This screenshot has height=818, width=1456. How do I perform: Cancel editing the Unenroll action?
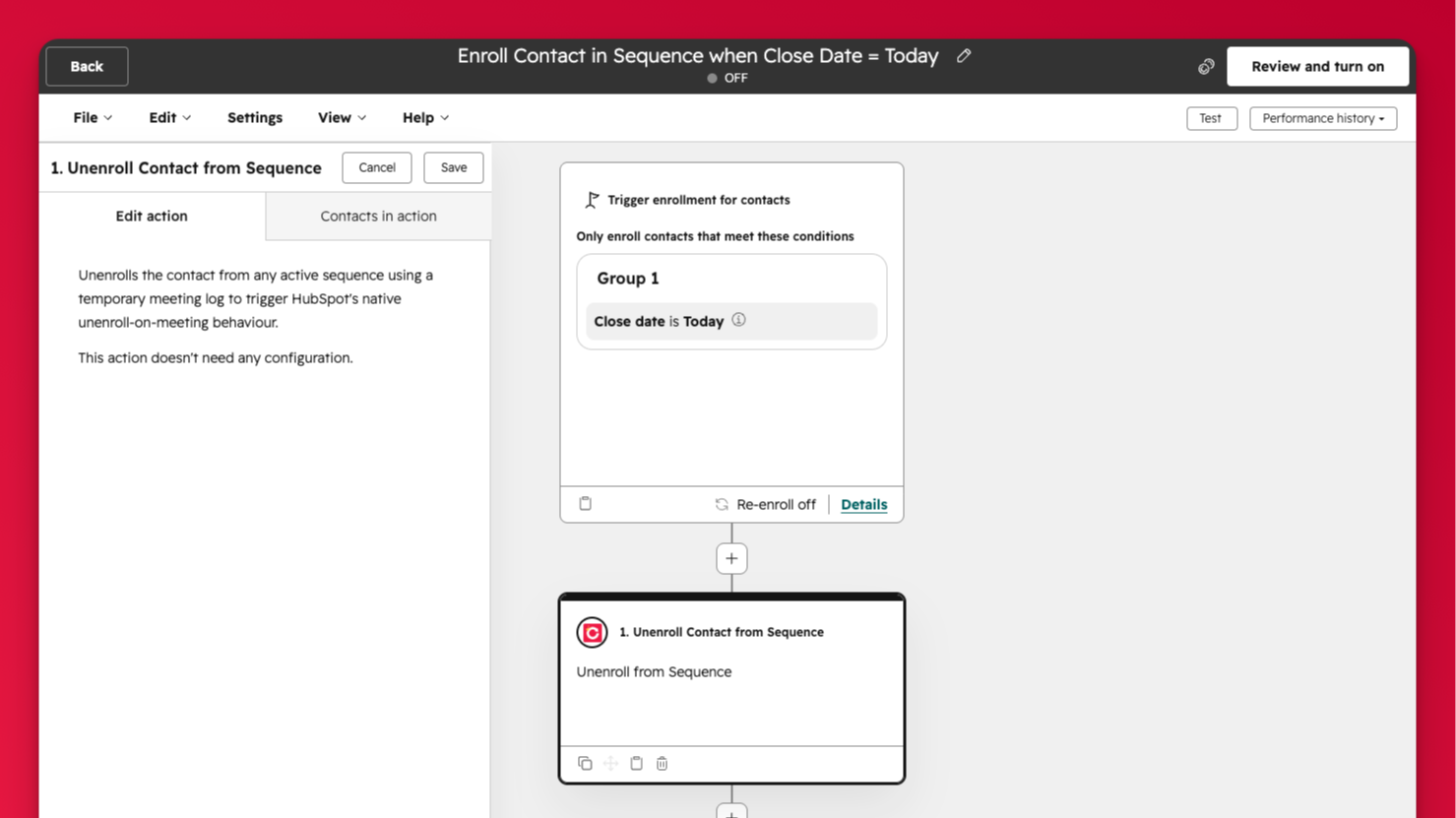point(377,167)
